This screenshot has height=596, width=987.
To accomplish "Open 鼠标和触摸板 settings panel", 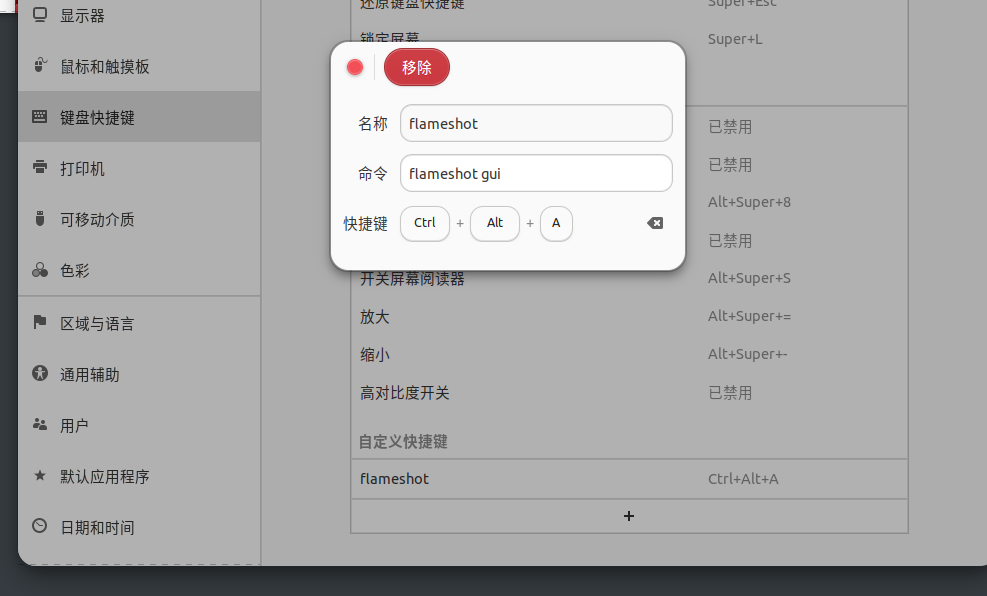I will click(139, 66).
